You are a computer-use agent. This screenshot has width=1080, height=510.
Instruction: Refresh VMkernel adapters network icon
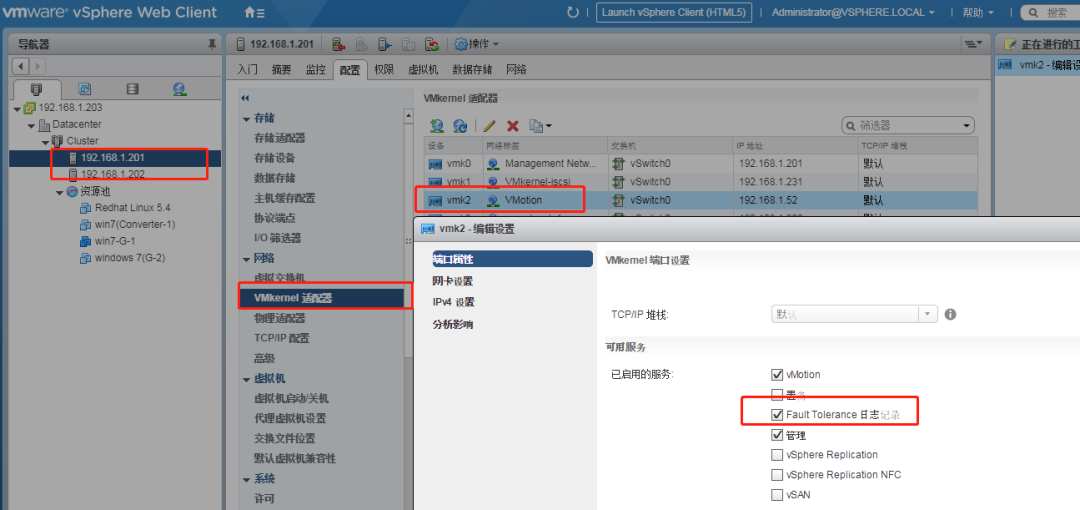pyautogui.click(x=460, y=125)
